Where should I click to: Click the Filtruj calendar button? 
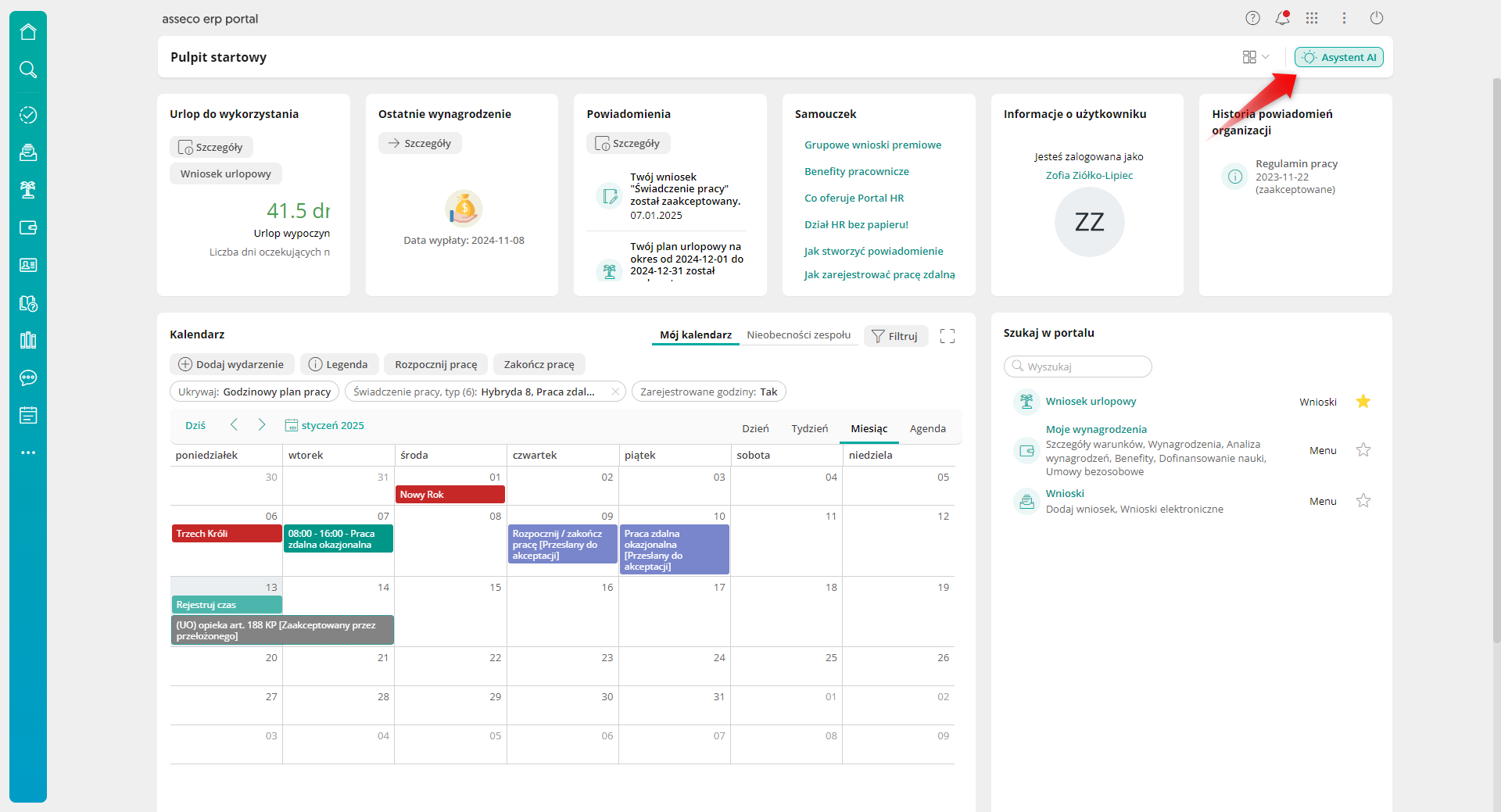896,336
